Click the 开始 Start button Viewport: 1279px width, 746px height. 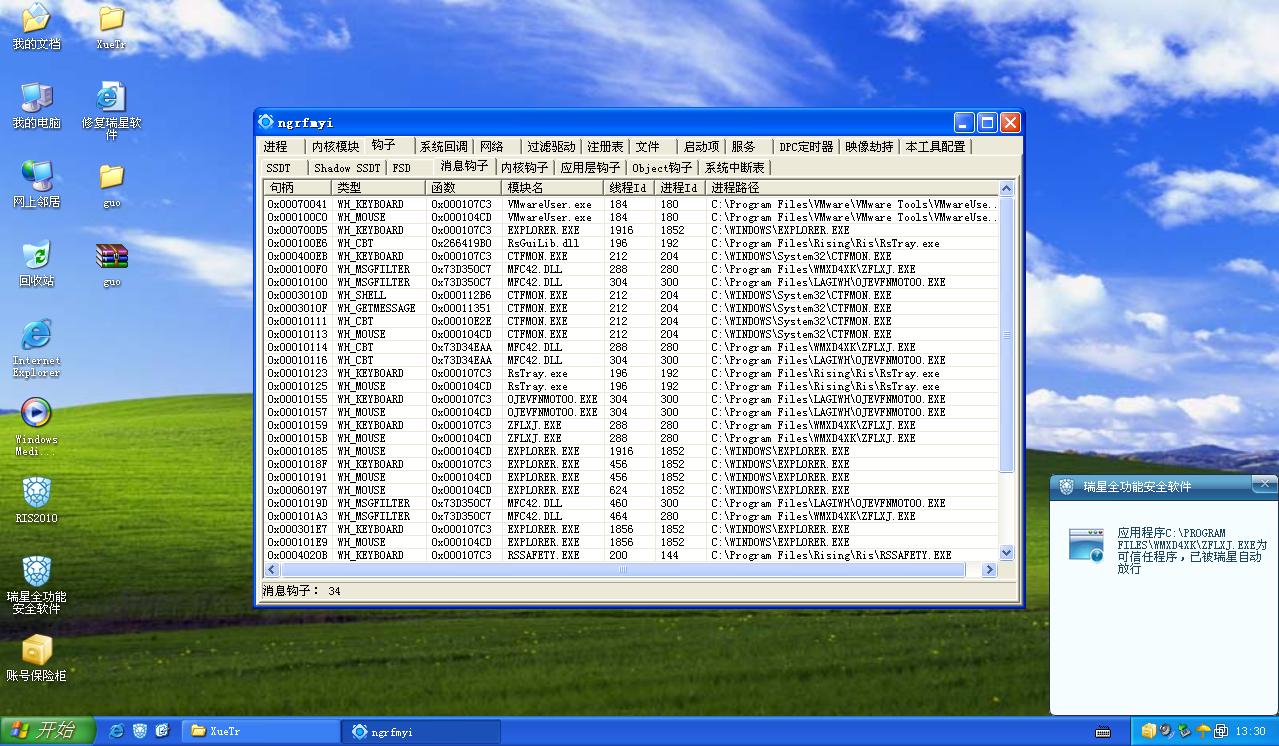pos(47,731)
